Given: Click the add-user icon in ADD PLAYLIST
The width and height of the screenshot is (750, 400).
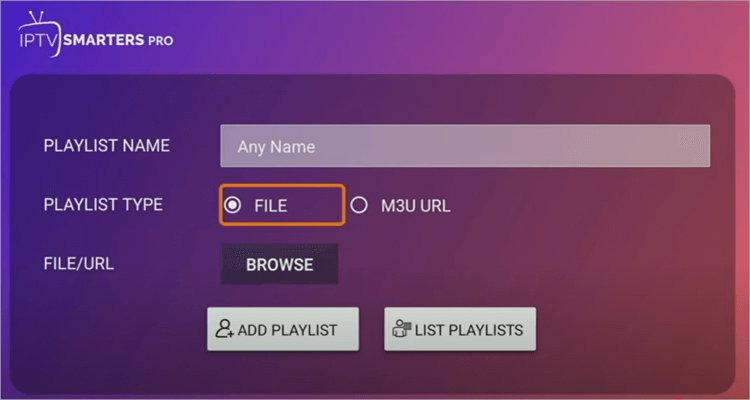Looking at the screenshot, I should 224,329.
